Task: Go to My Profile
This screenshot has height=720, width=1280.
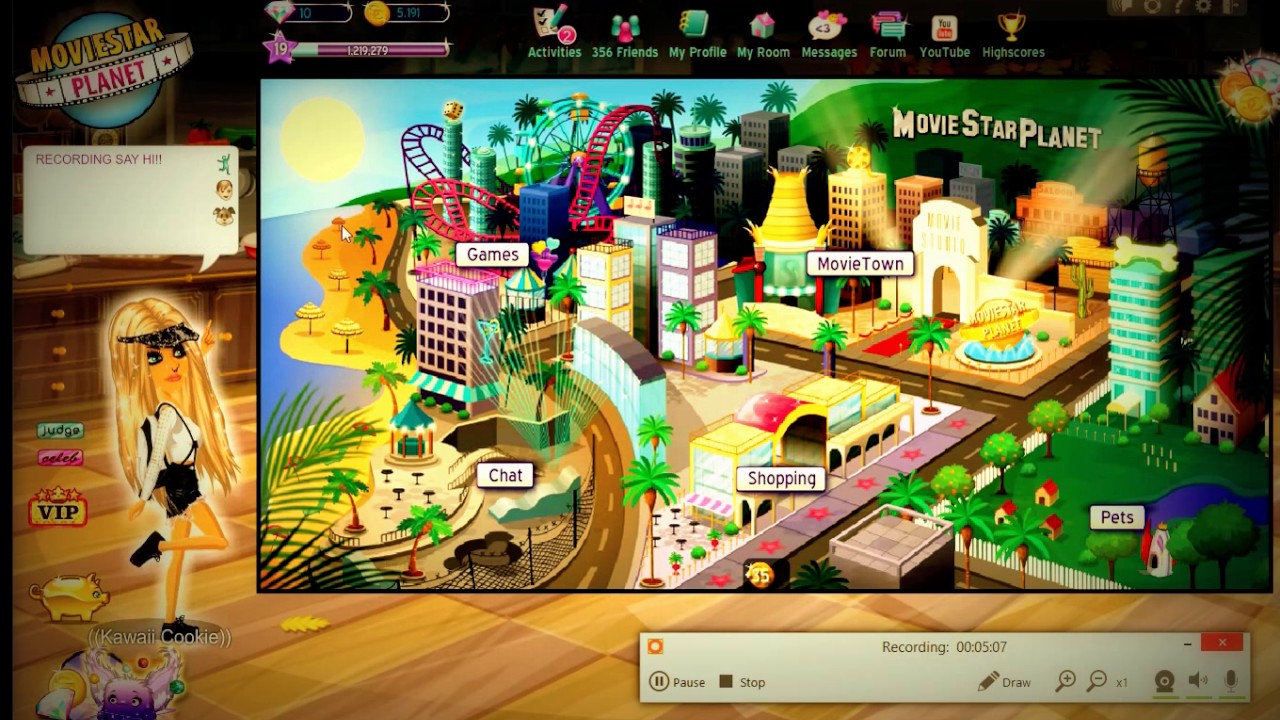Action: (697, 34)
